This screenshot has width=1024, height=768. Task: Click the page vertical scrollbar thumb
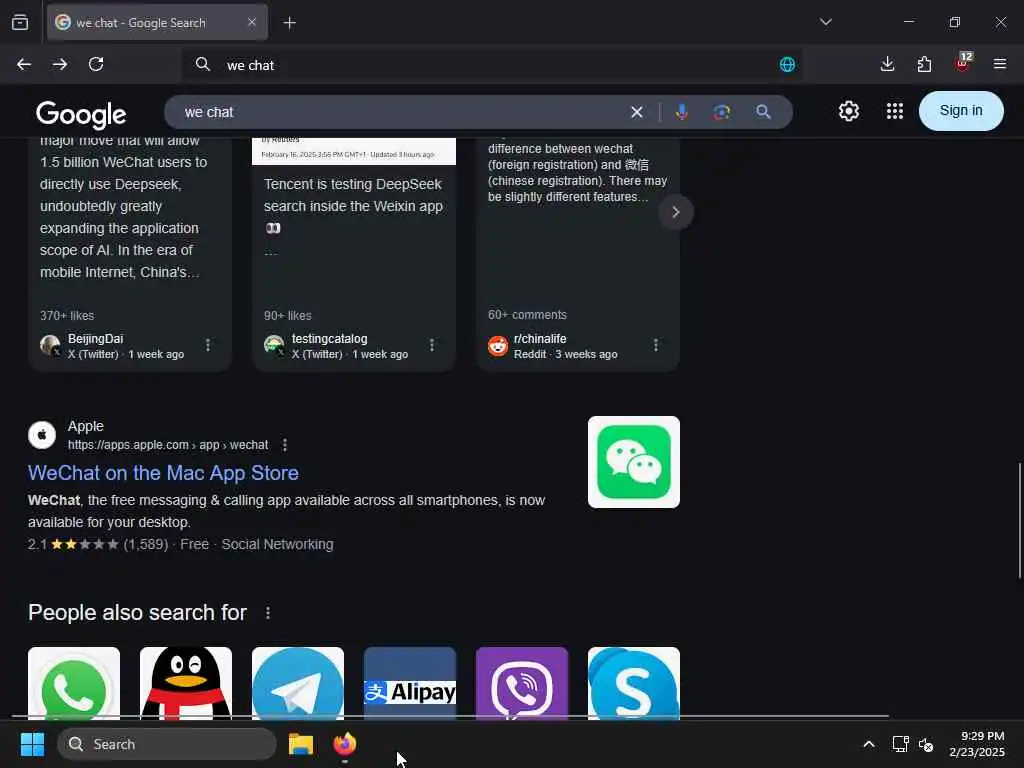tap(1019, 520)
